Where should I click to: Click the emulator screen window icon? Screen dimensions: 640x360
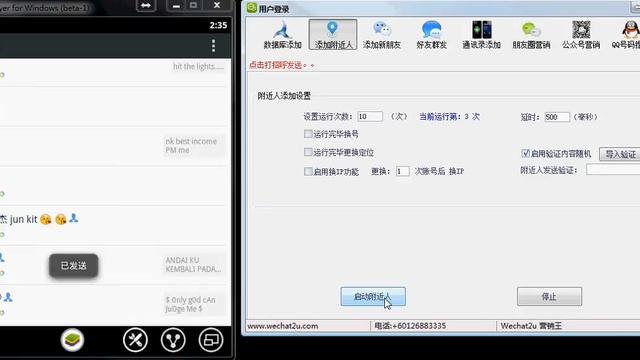(x=211, y=340)
